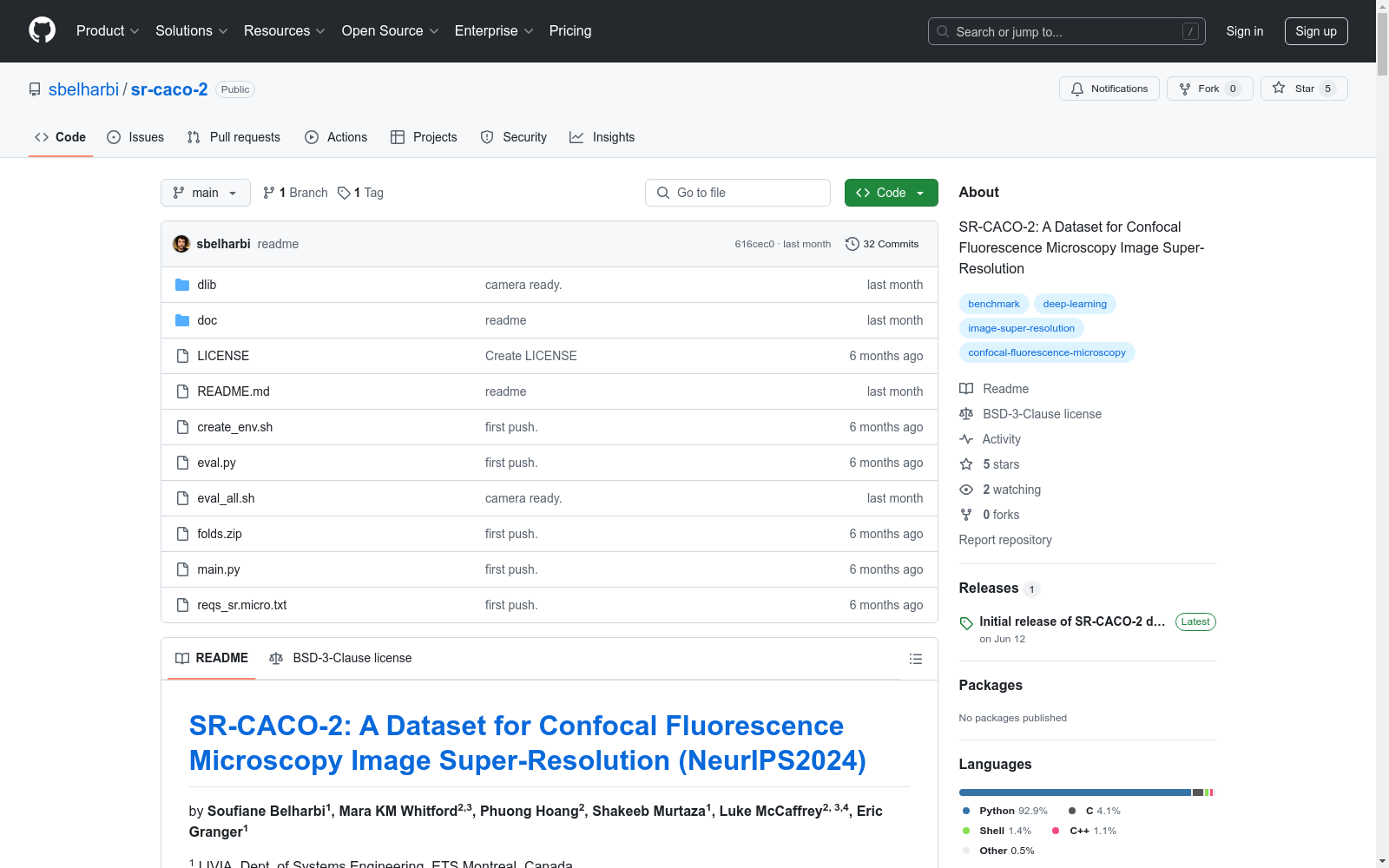Image resolution: width=1389 pixels, height=868 pixels.
Task: Fork the repository
Action: (1209, 89)
